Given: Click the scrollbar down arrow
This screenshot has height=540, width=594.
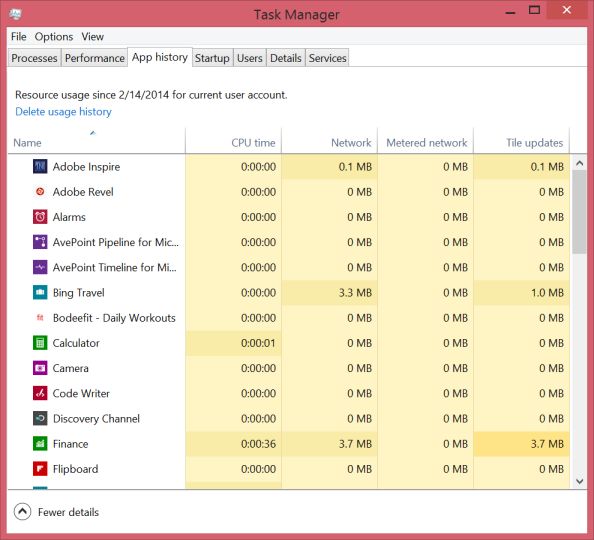Looking at the screenshot, I should point(579,481).
